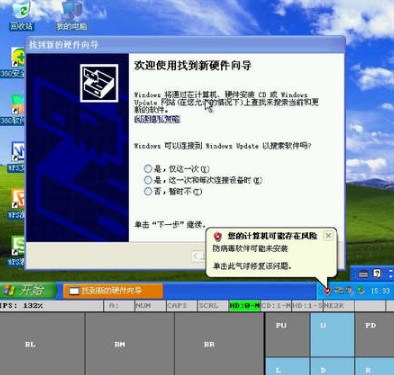The height and width of the screenshot is (375, 394).
Task: Click '单击此气球修复该问题' balloon text
Action: coord(252,266)
